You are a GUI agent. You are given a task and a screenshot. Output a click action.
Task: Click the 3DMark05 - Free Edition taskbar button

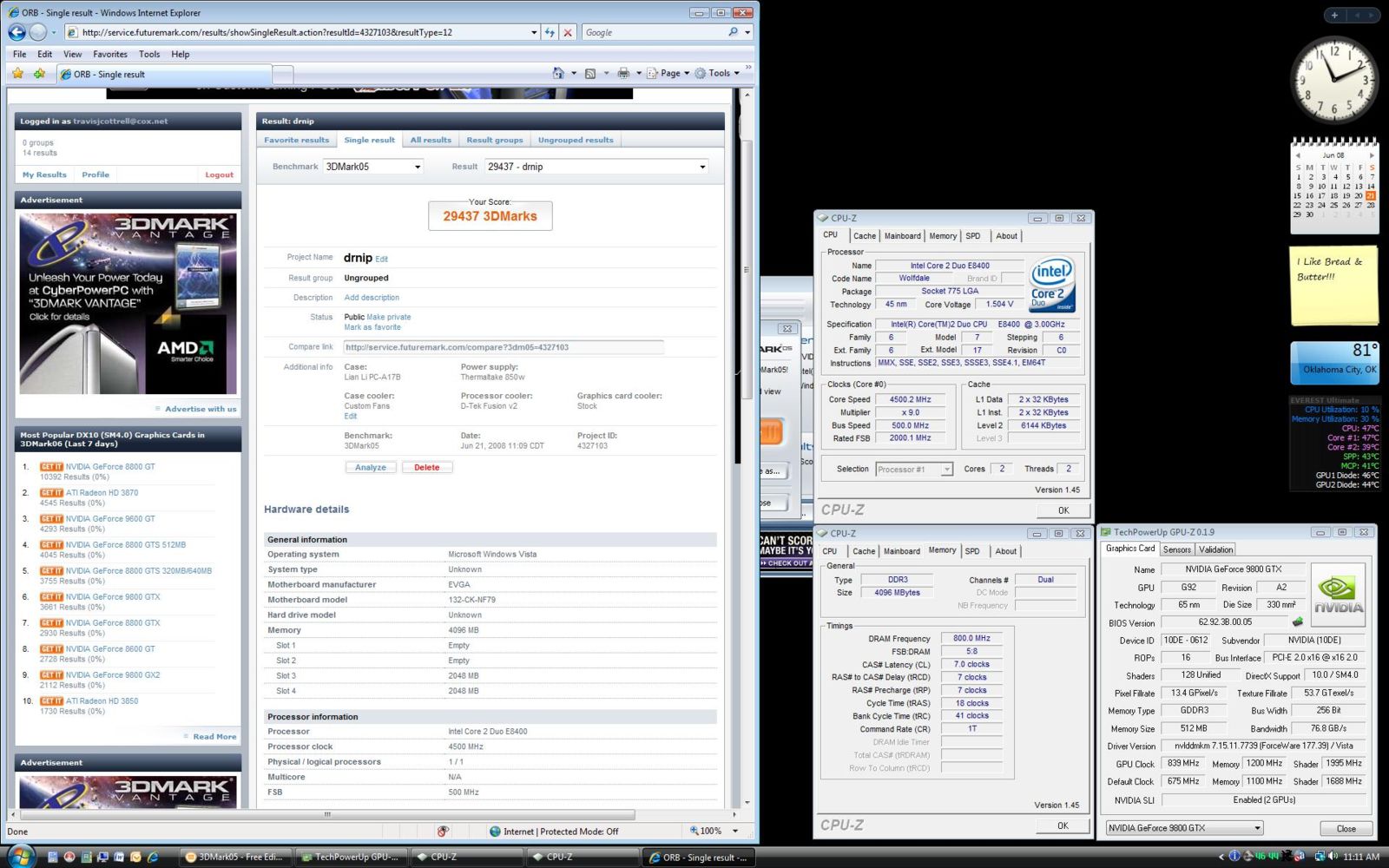[x=234, y=857]
